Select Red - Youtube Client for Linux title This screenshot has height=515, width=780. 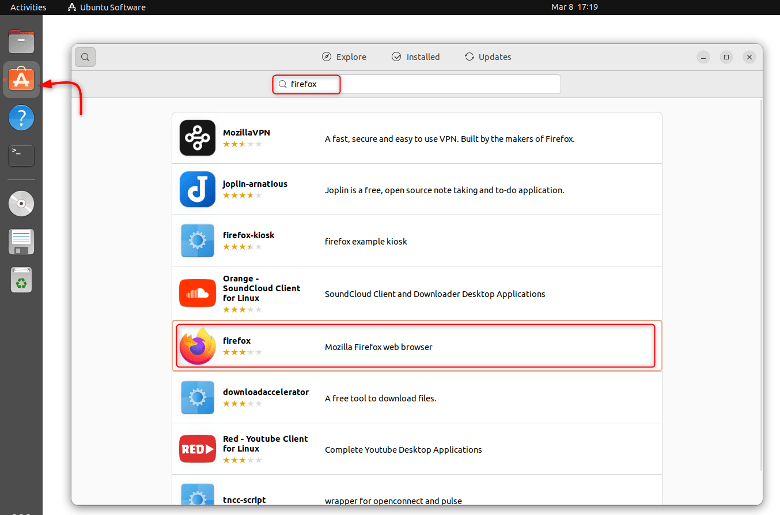coord(265,443)
